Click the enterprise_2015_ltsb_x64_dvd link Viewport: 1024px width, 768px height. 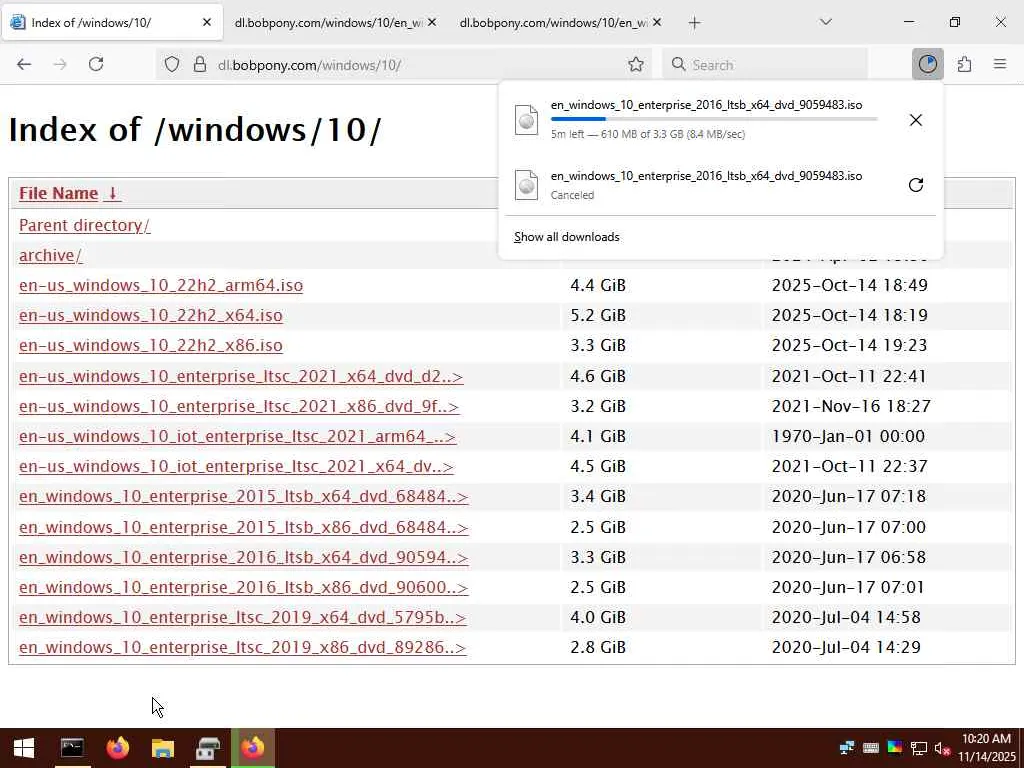[x=244, y=496]
